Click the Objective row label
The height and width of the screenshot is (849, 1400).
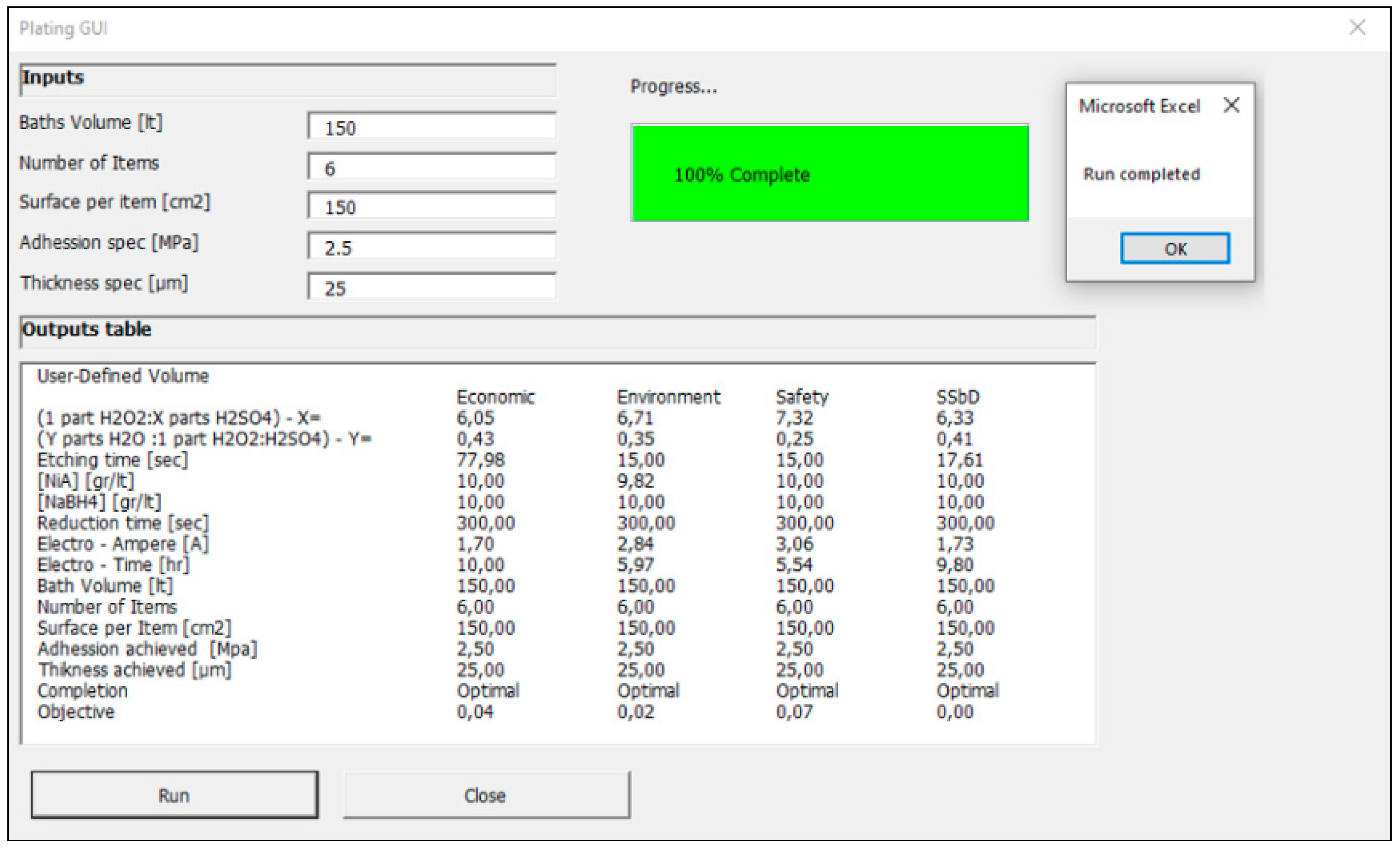(x=76, y=712)
